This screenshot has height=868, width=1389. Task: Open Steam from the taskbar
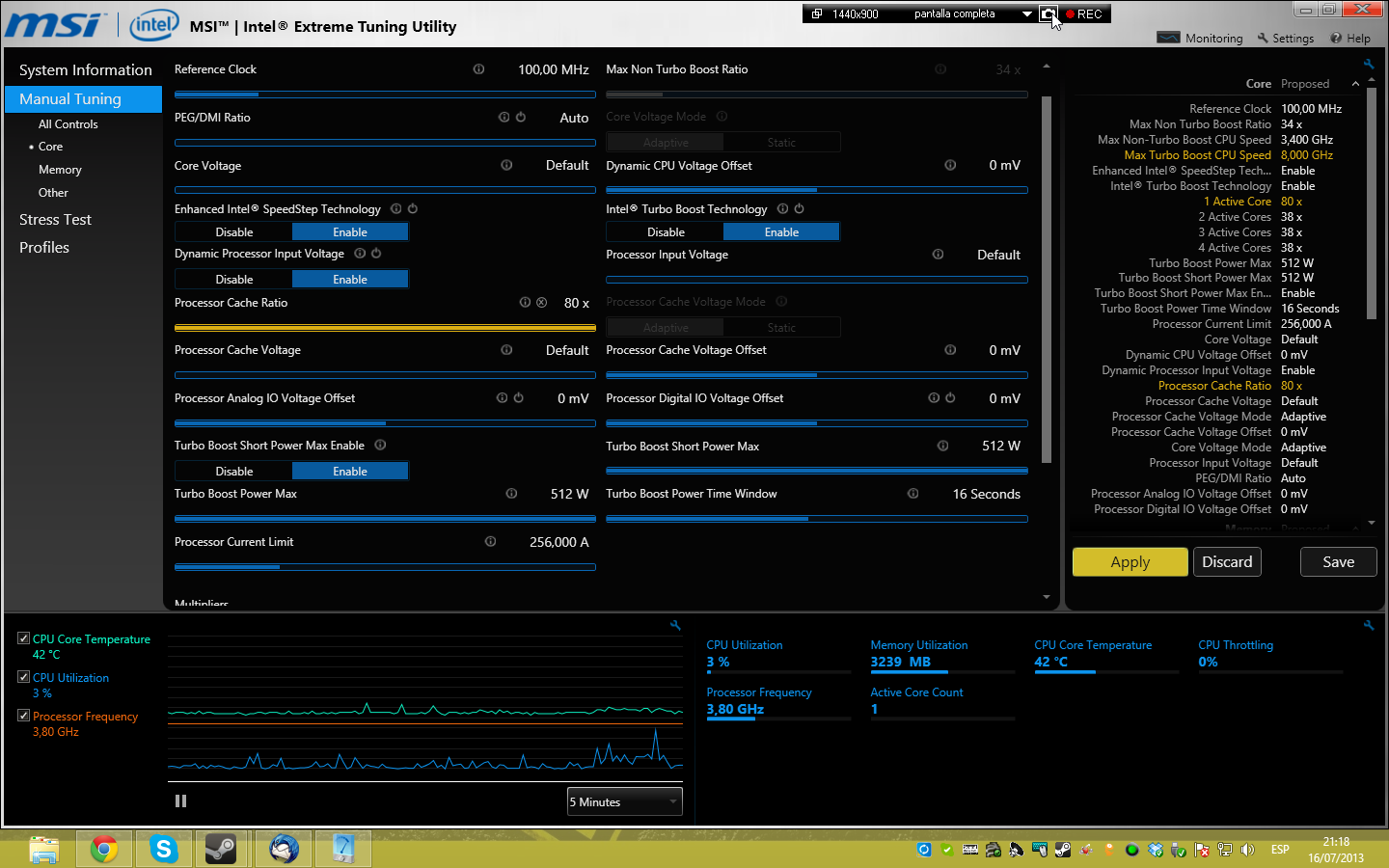(x=221, y=849)
